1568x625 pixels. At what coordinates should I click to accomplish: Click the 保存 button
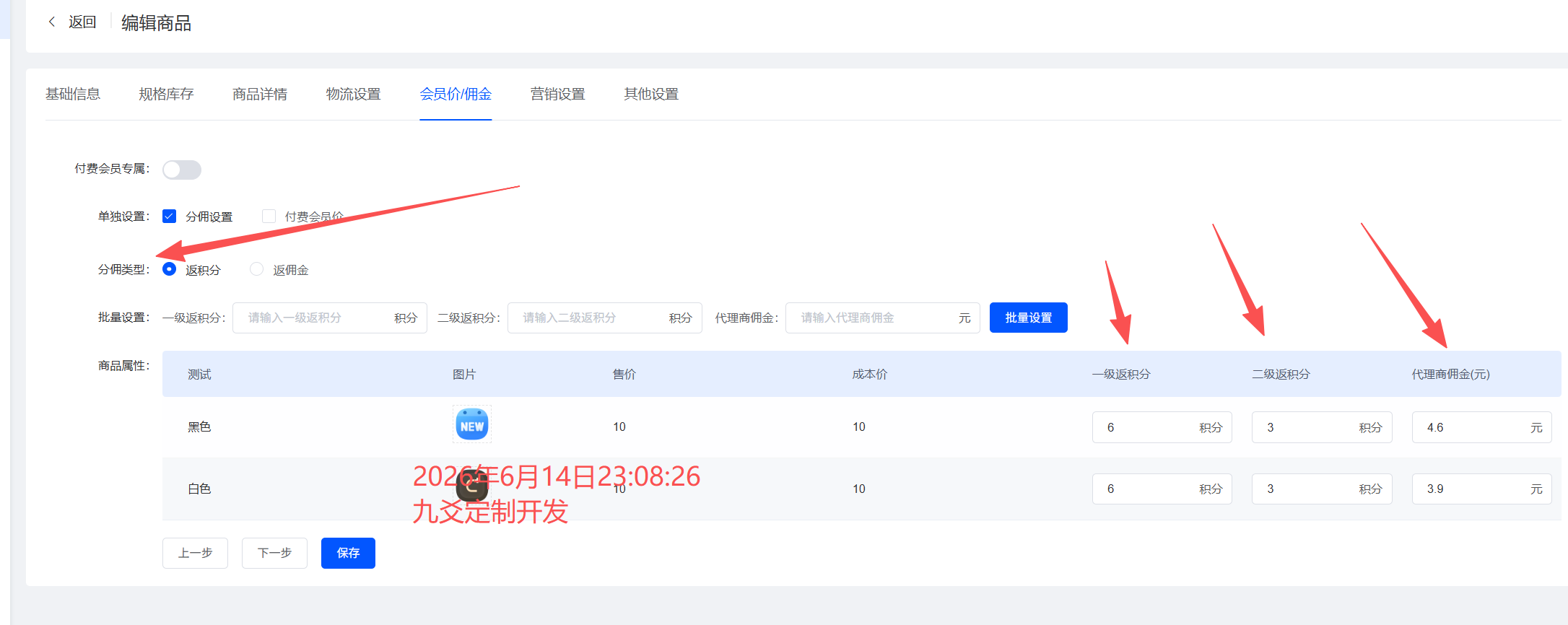[348, 553]
